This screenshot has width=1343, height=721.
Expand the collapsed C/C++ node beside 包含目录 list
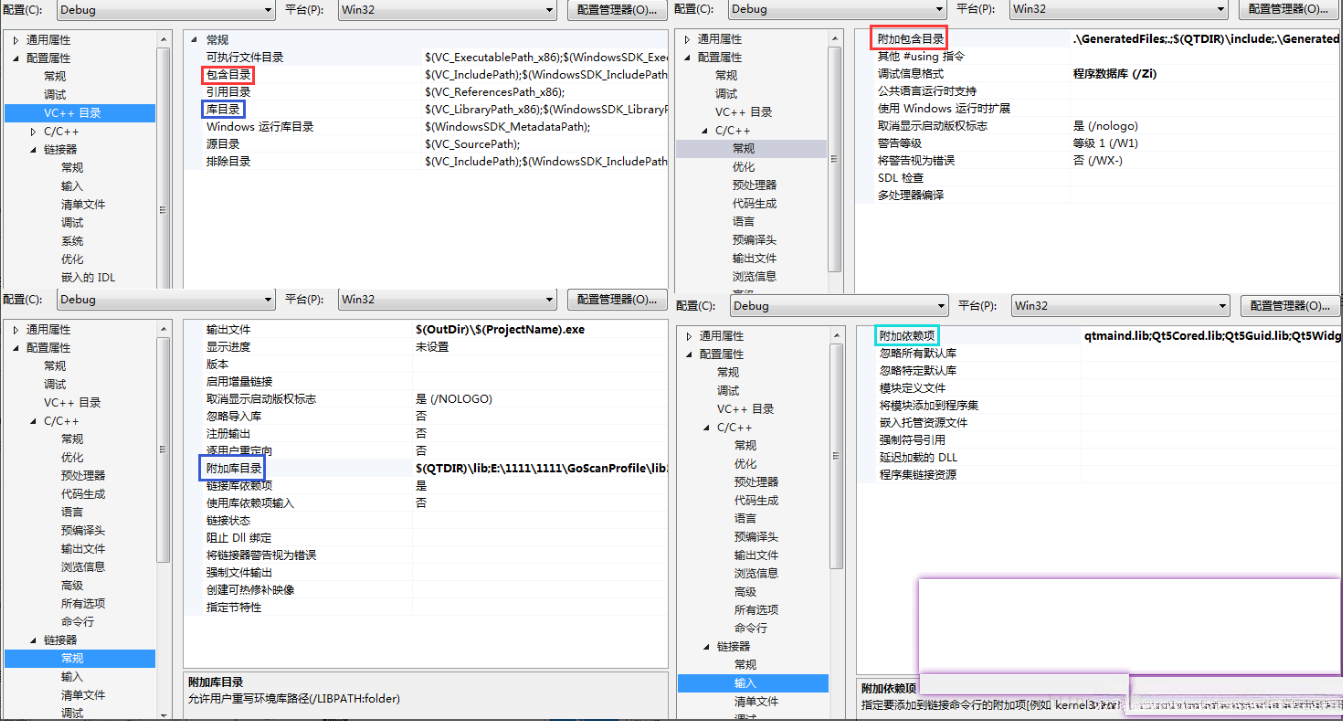coord(33,131)
